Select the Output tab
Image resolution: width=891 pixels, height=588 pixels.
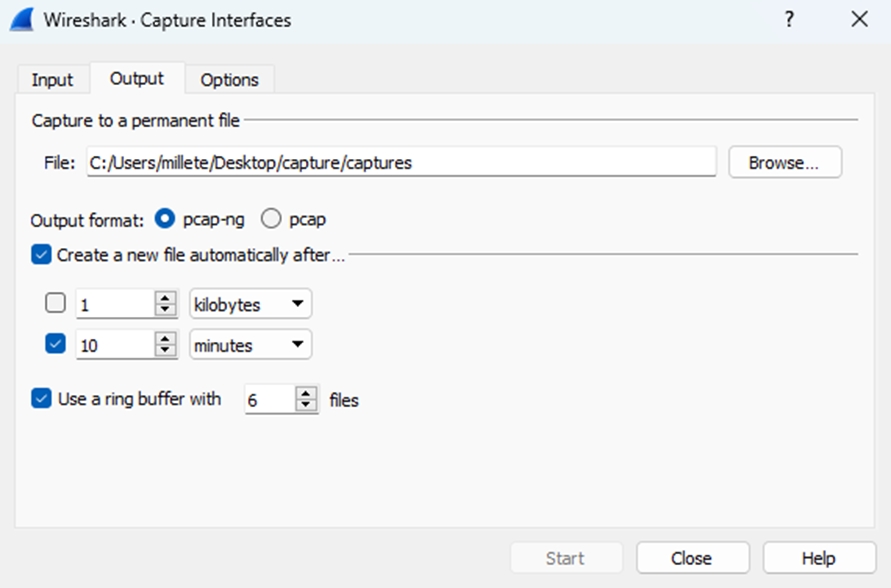pyautogui.click(x=137, y=78)
